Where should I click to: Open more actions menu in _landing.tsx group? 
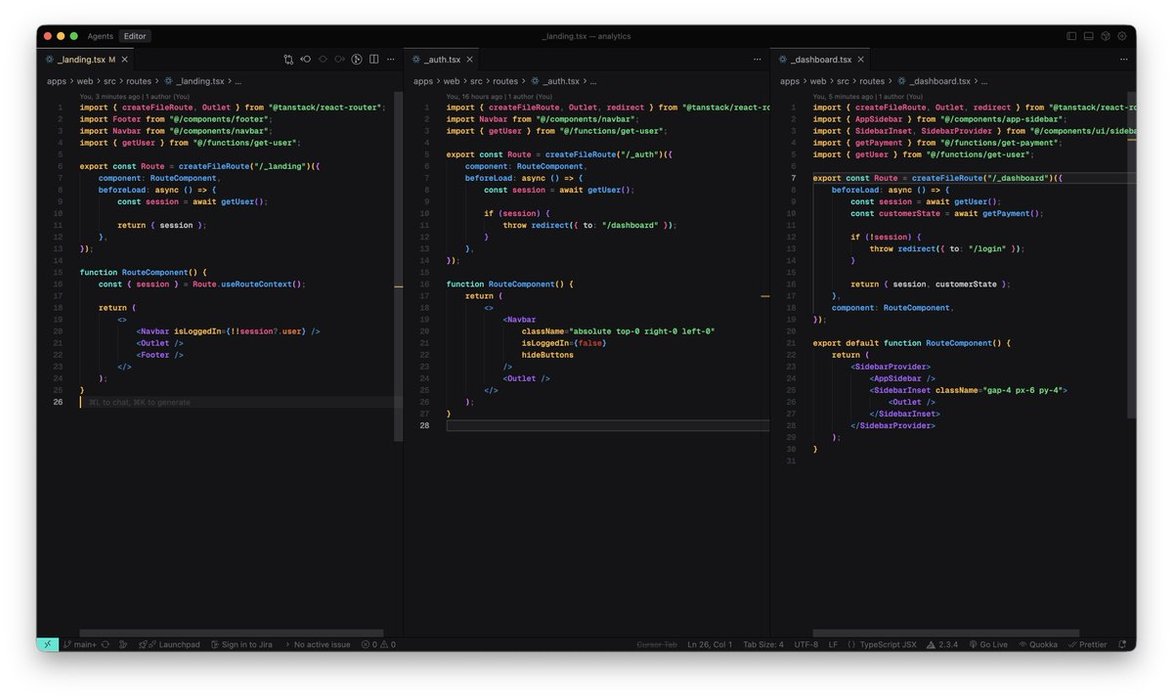pyautogui.click(x=391, y=60)
